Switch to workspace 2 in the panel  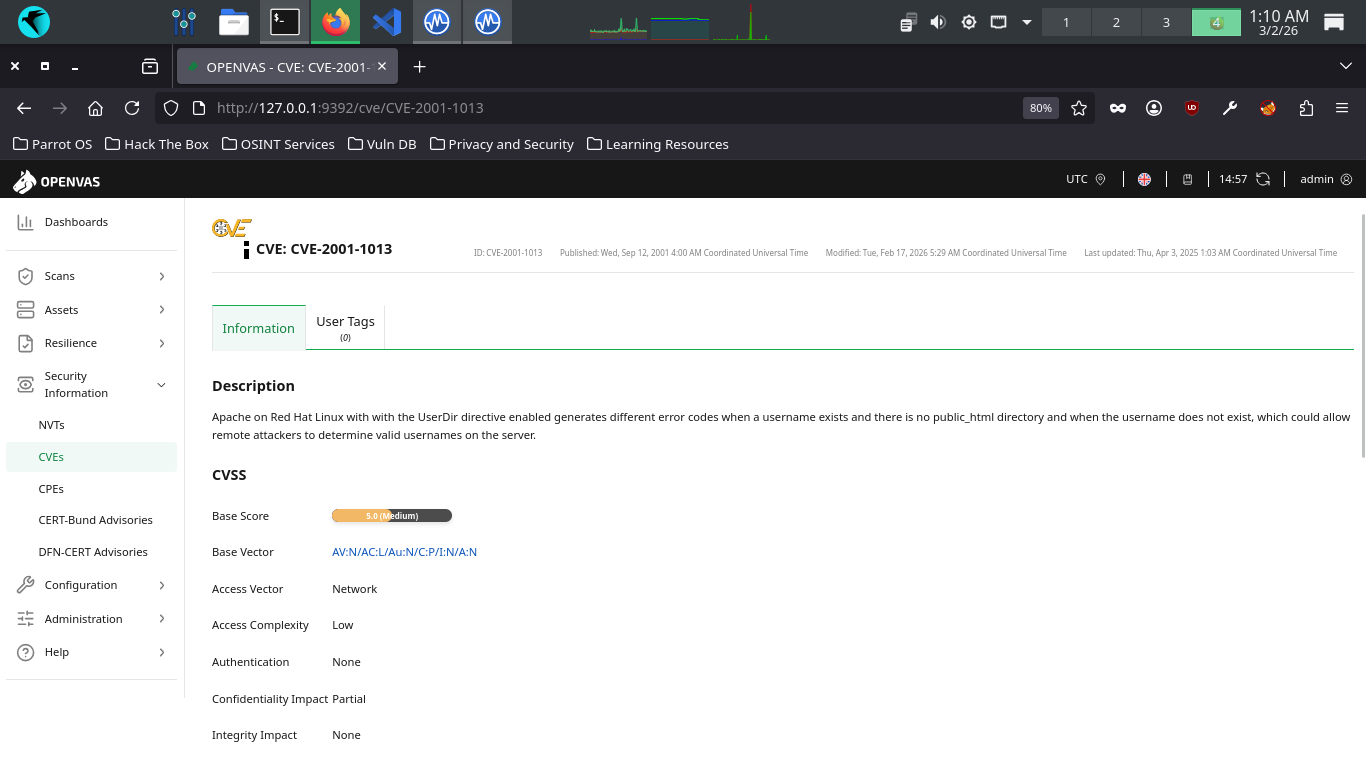(1116, 22)
